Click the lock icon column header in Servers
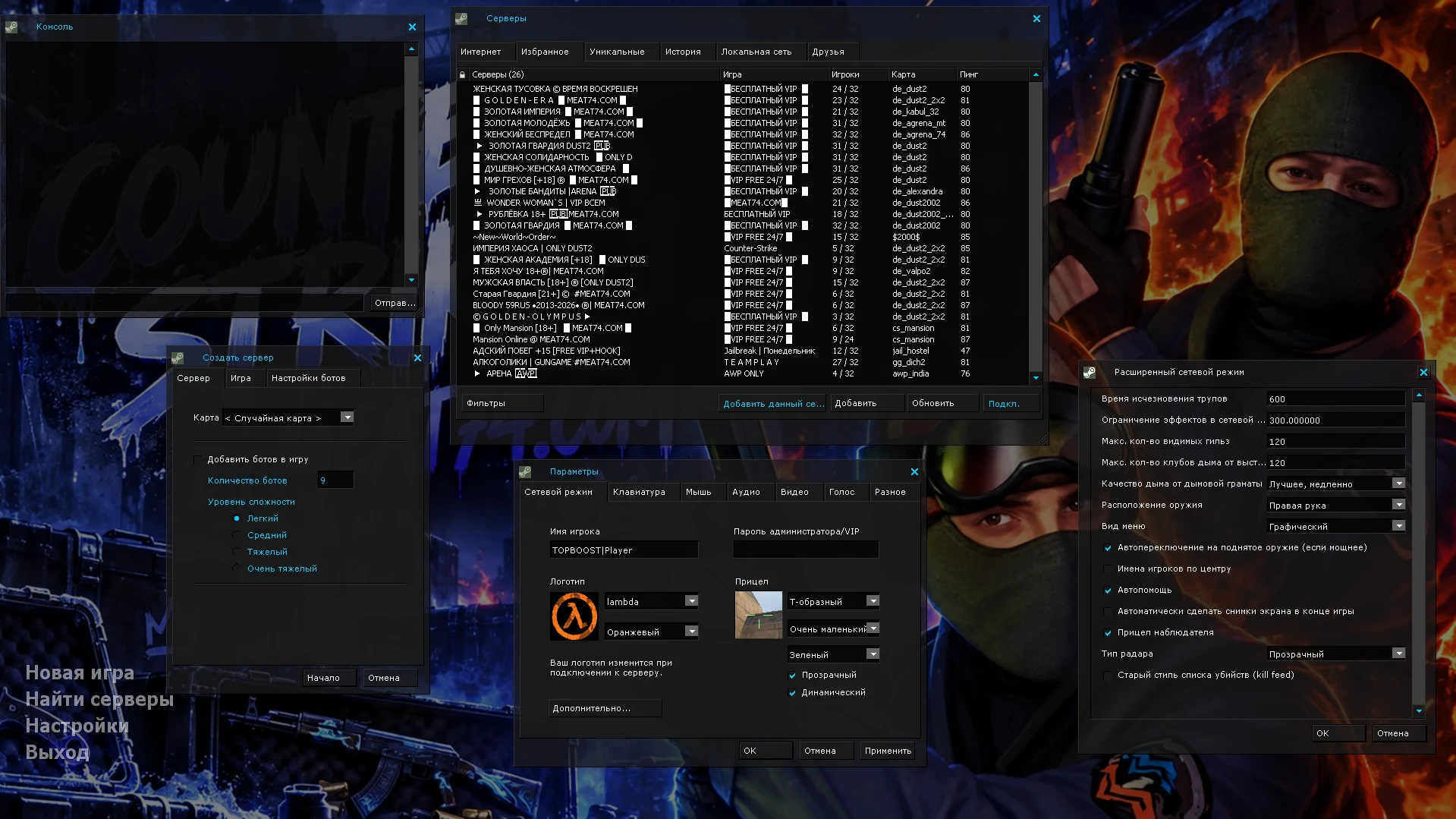Image resolution: width=1456 pixels, height=819 pixels. [x=463, y=74]
